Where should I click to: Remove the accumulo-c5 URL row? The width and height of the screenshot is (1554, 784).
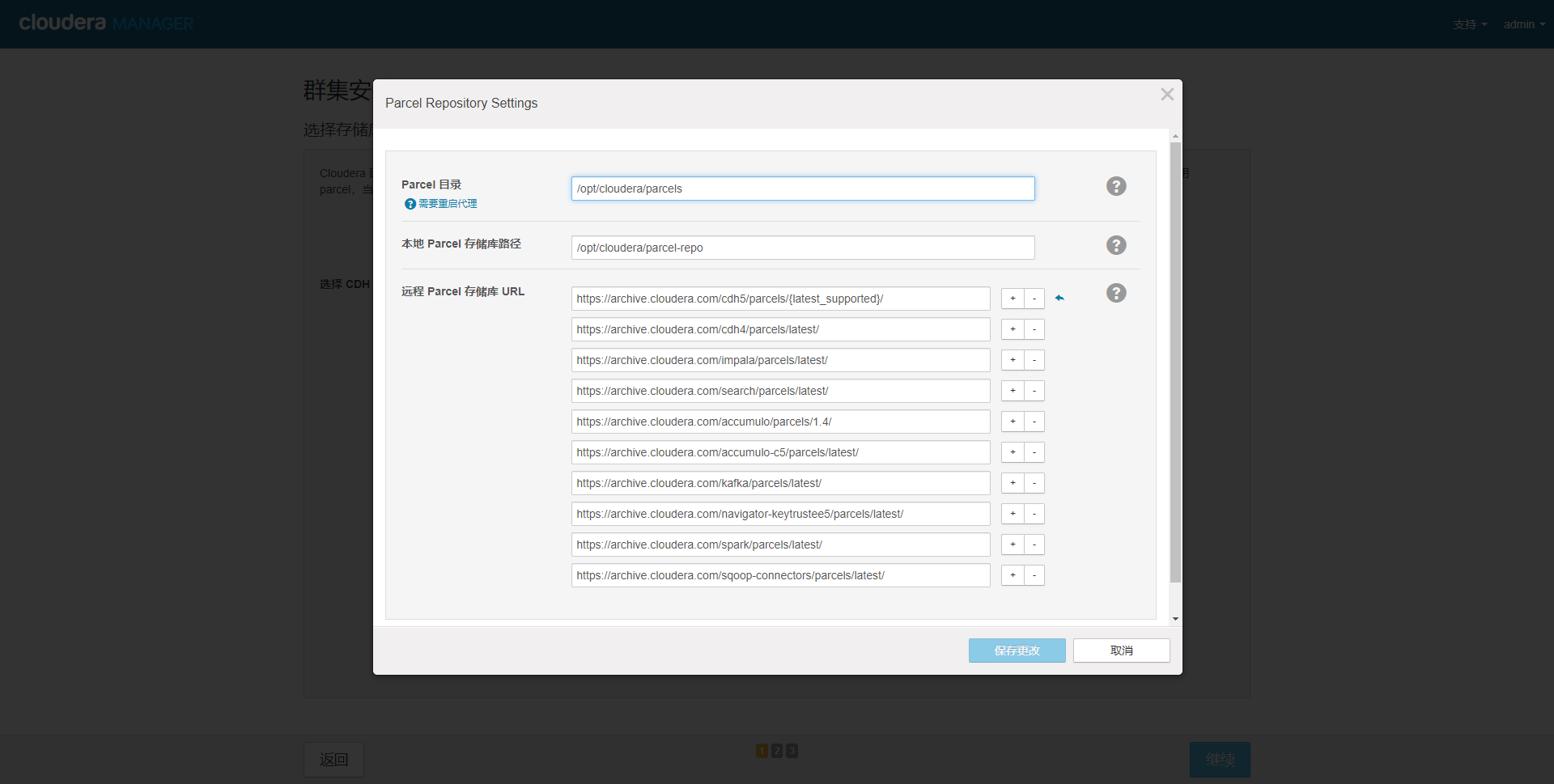(1034, 452)
